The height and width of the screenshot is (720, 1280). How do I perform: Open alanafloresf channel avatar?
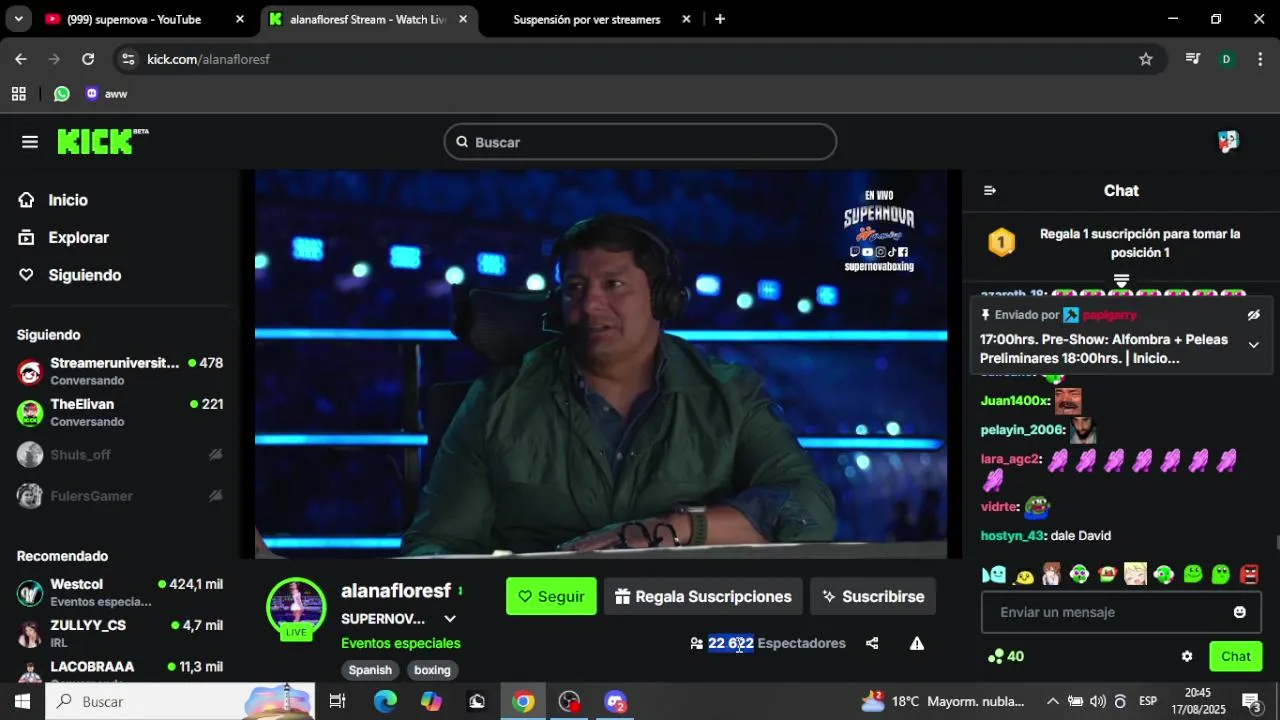point(296,608)
